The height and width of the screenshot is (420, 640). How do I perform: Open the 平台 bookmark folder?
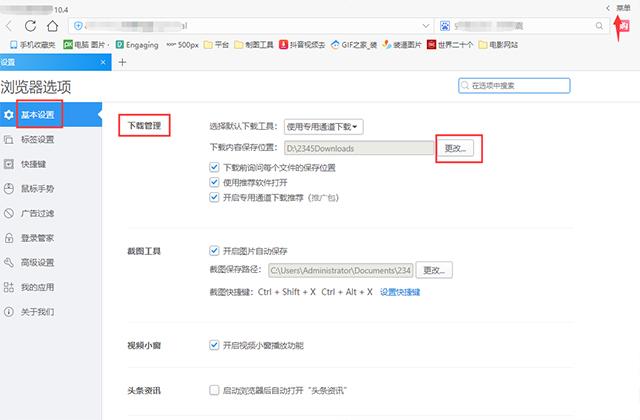(x=216, y=45)
